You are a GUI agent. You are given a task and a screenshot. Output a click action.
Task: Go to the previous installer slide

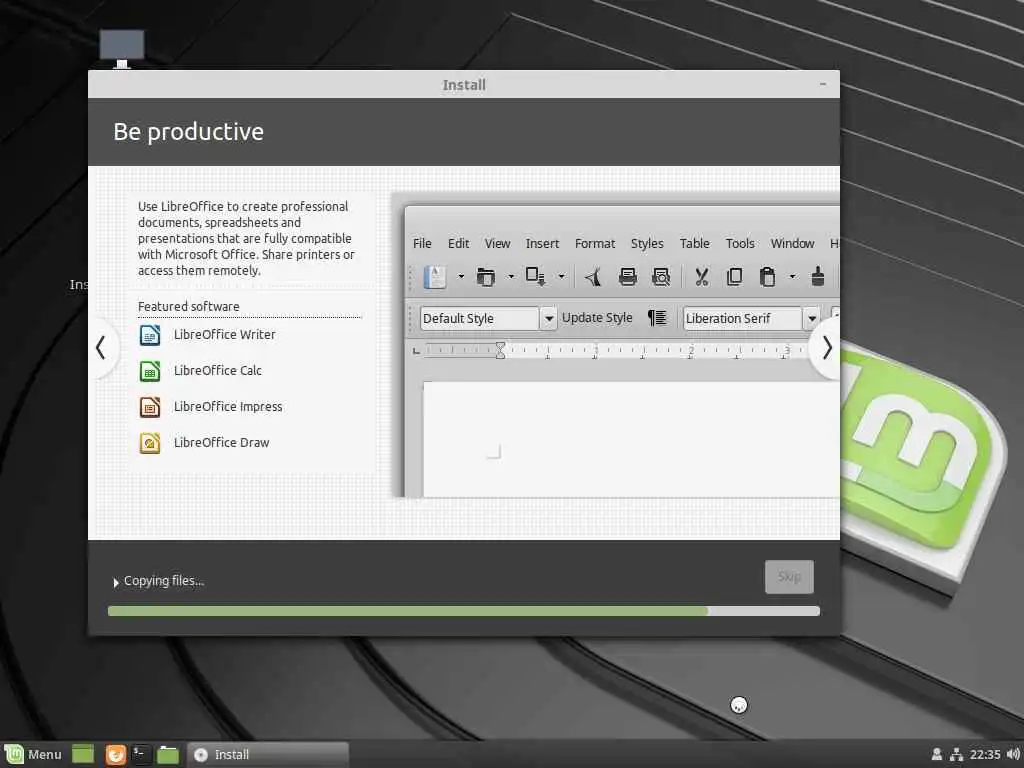click(x=101, y=347)
